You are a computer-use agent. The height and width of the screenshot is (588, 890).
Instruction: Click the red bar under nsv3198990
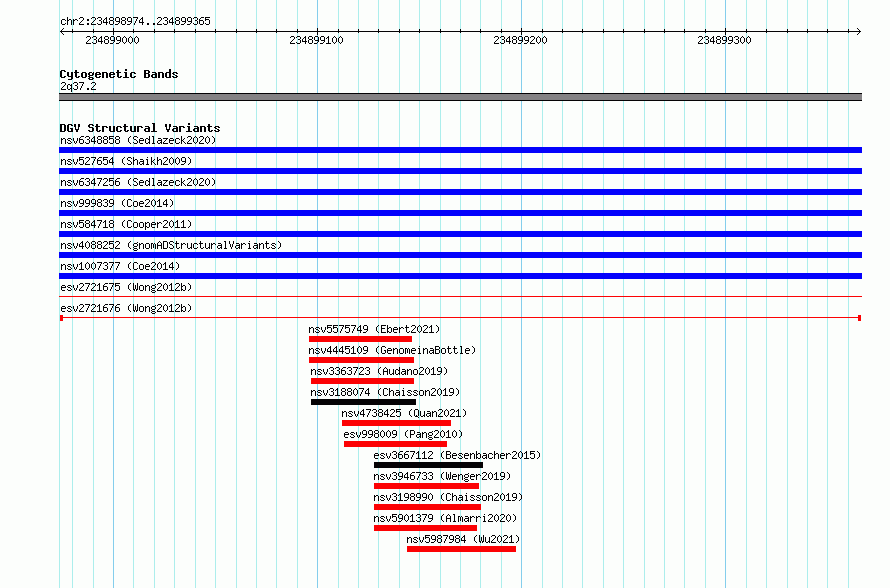pos(427,507)
